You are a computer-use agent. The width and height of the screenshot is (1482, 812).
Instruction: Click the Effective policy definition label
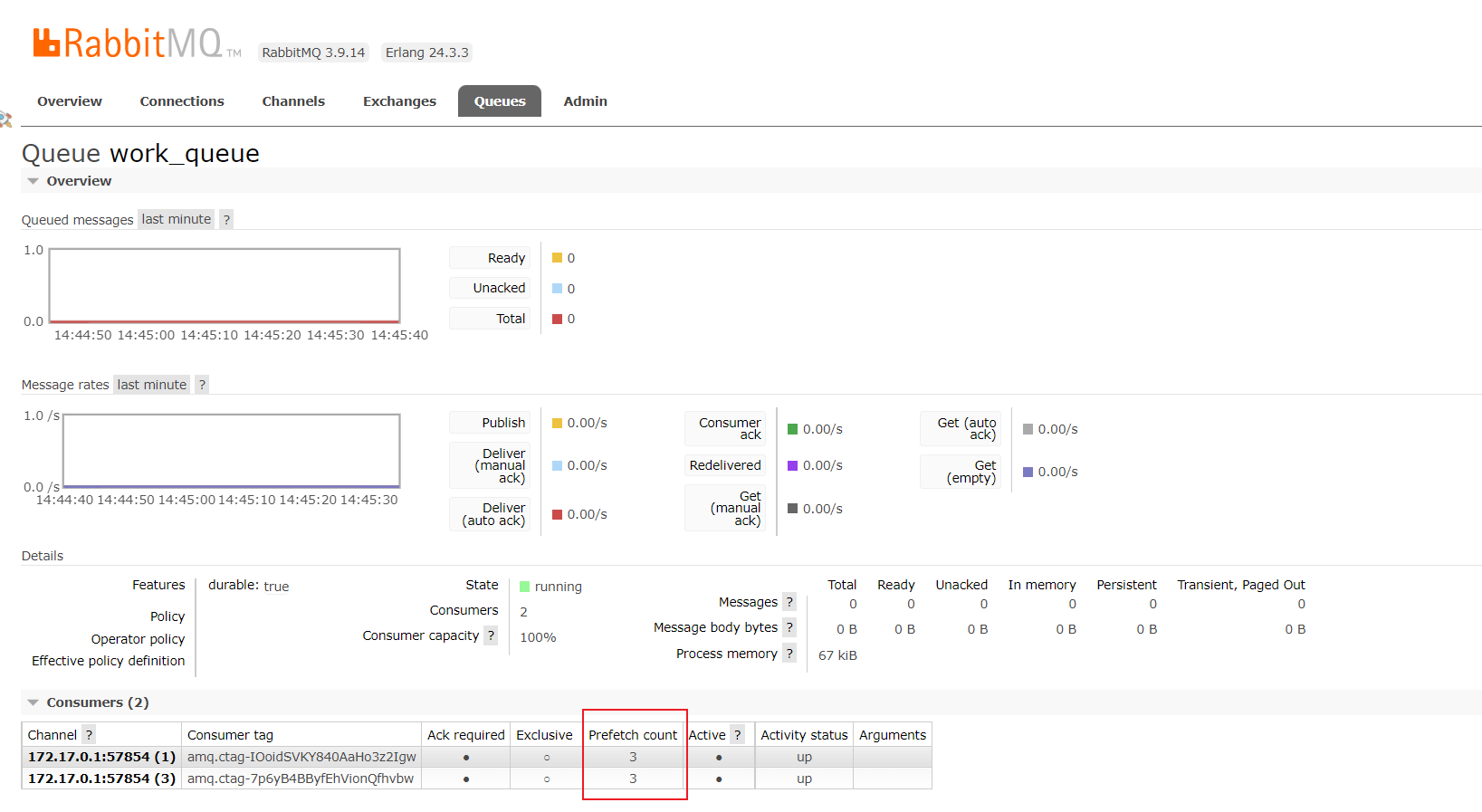click(x=108, y=661)
